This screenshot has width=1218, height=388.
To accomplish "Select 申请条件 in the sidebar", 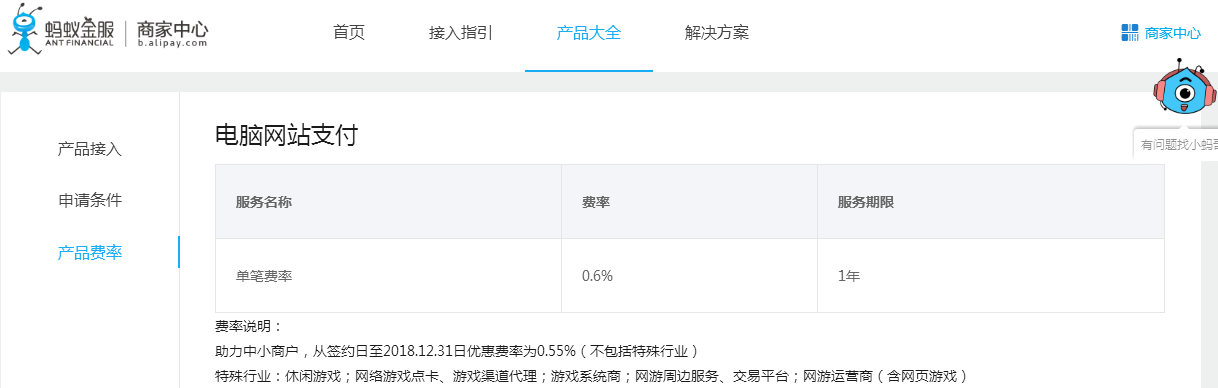I will click(x=90, y=200).
